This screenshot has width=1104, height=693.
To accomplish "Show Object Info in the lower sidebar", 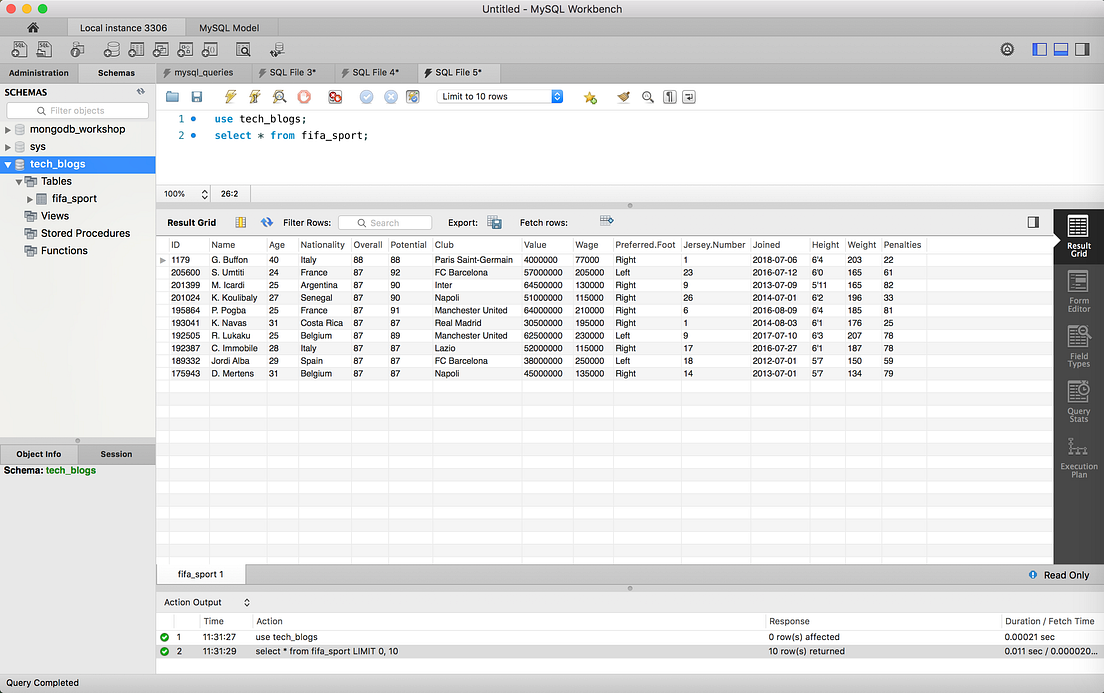I will pyautogui.click(x=38, y=453).
